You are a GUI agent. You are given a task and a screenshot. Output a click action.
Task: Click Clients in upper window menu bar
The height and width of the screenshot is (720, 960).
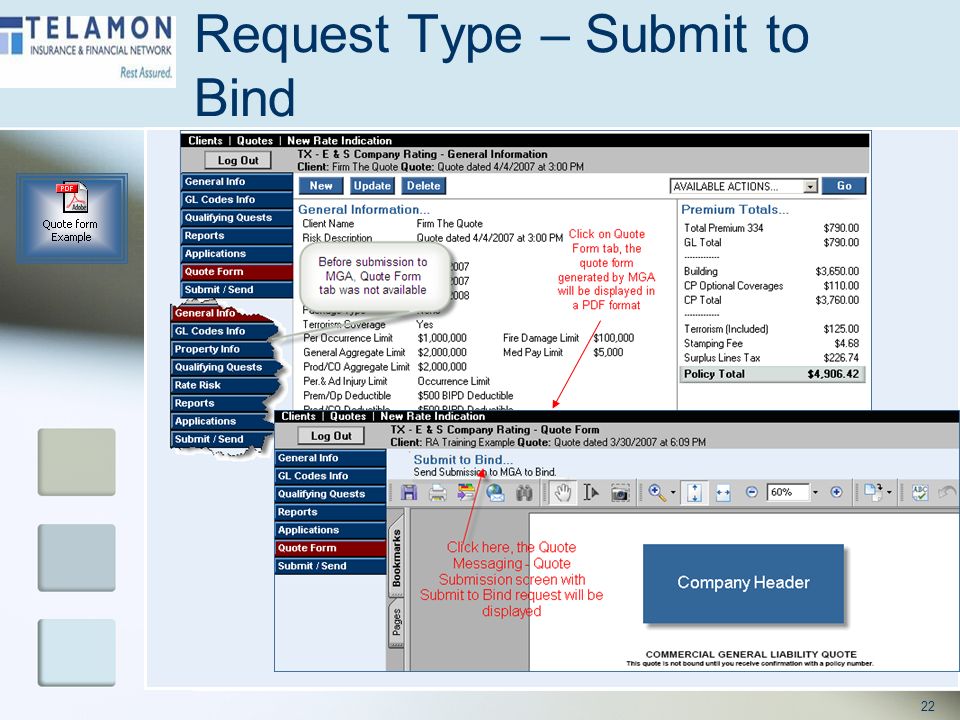(205, 140)
